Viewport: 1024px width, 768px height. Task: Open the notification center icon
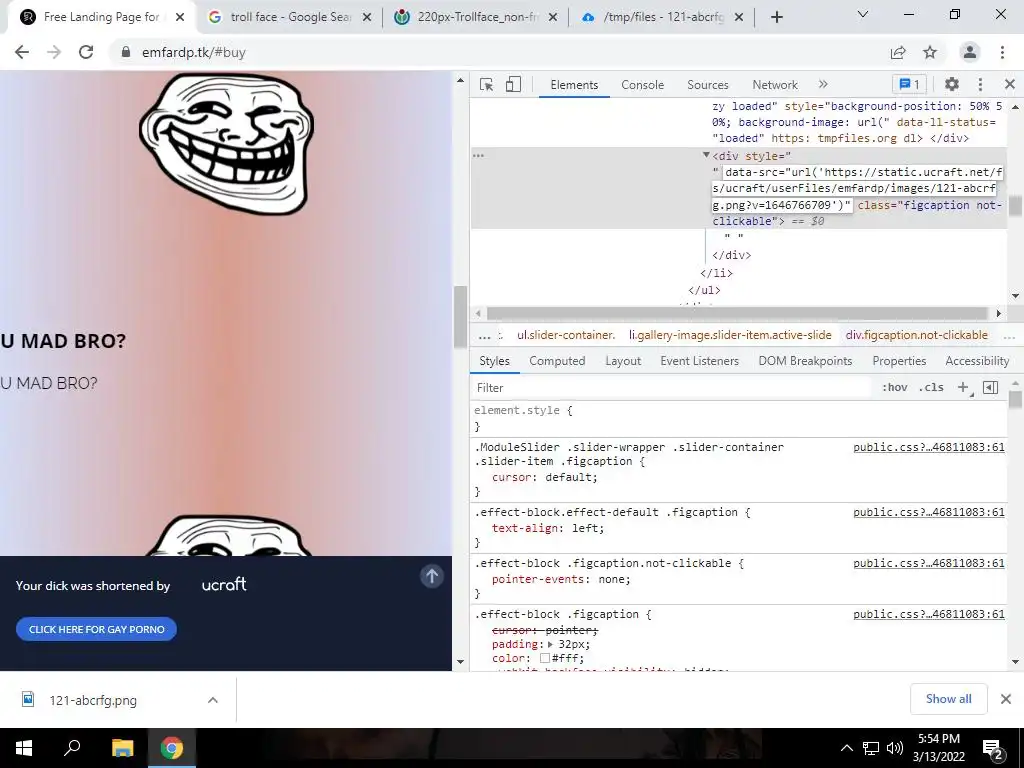click(993, 749)
